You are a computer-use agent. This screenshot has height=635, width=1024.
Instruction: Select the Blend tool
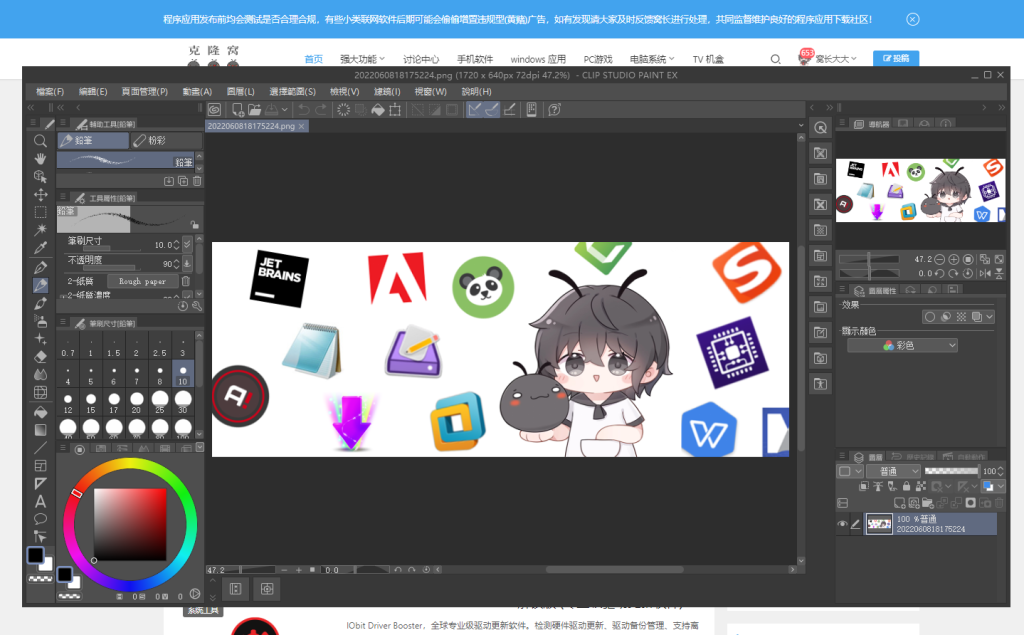click(x=40, y=374)
